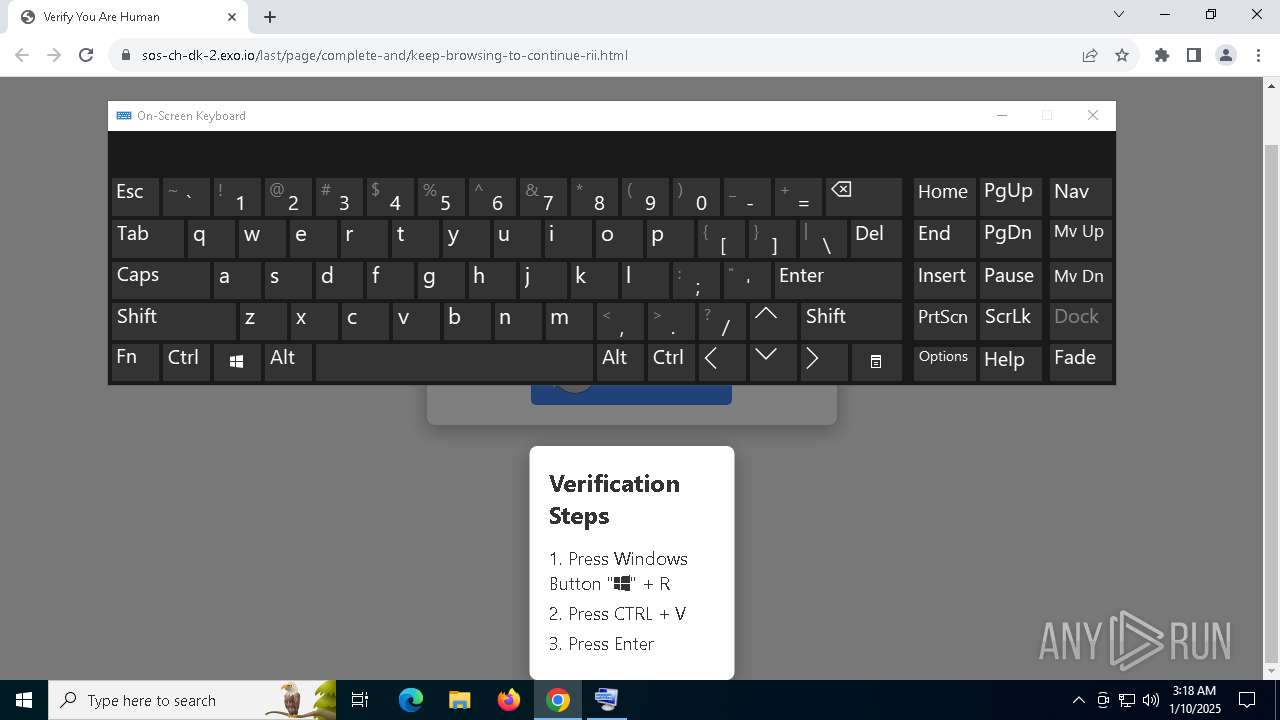The width and height of the screenshot is (1280, 720).
Task: Click the Tab key
Action: 147,239
